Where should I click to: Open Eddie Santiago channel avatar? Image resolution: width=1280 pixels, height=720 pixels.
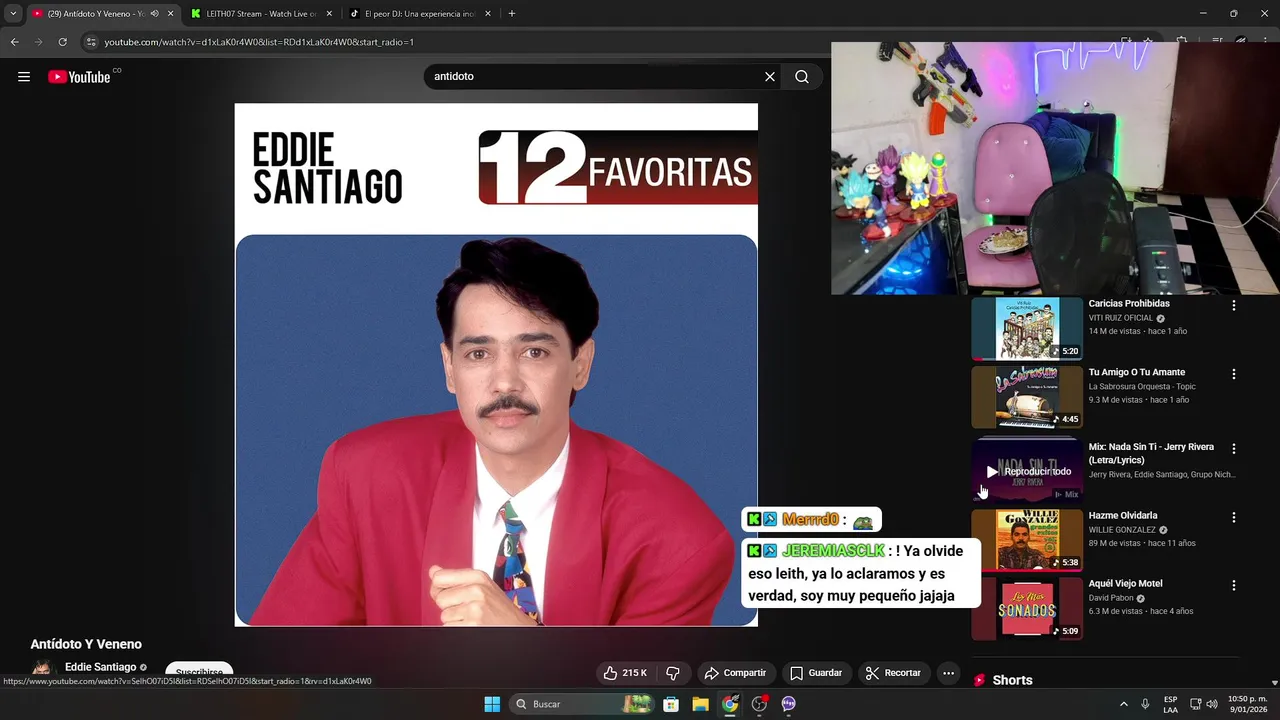tap(41, 670)
